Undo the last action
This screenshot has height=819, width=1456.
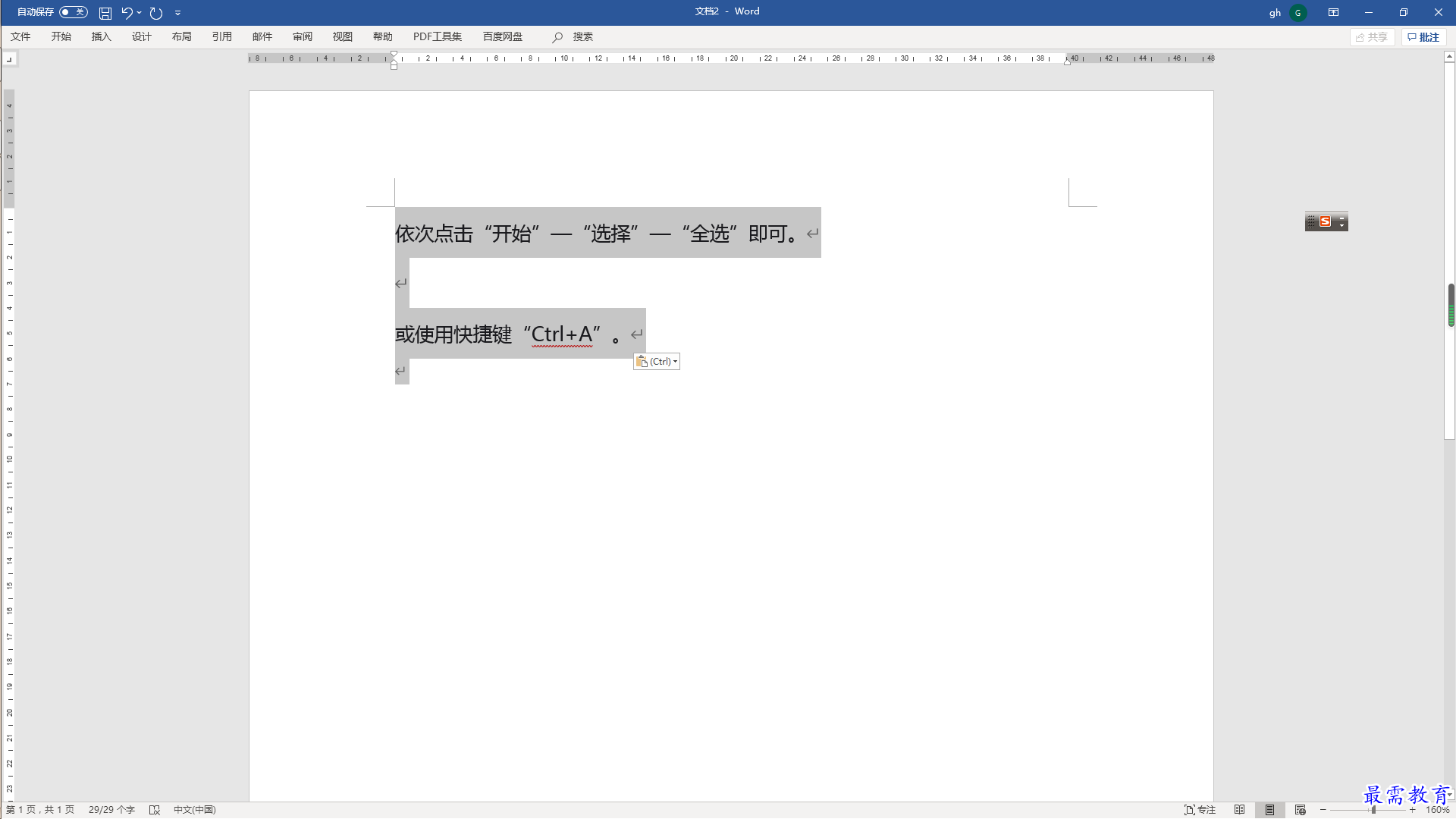pos(127,13)
